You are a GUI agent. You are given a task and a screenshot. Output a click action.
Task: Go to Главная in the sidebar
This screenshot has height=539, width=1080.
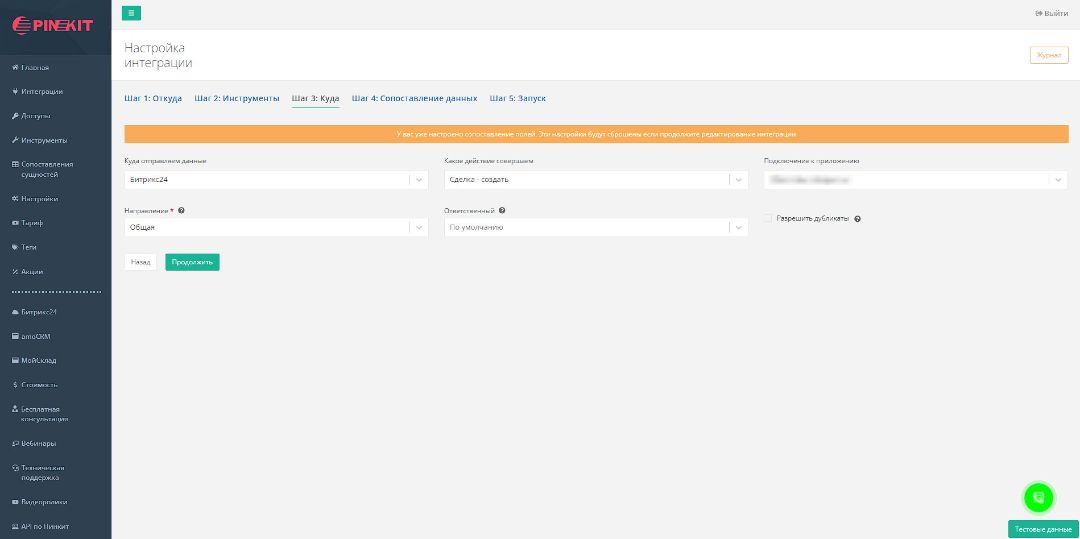click(x=35, y=68)
